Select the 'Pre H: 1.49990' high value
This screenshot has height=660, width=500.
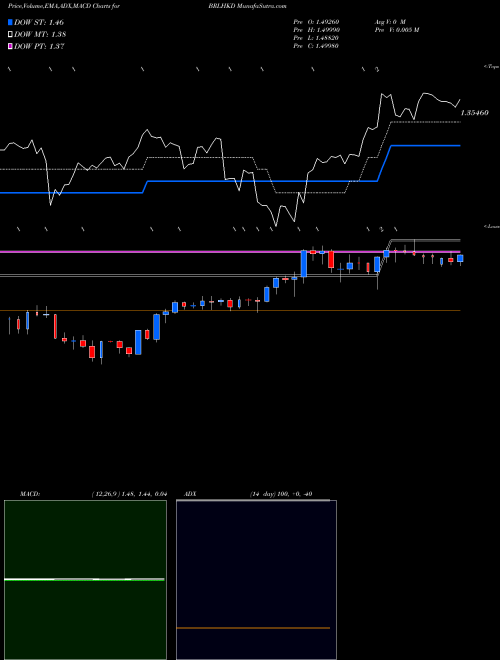click(x=316, y=30)
